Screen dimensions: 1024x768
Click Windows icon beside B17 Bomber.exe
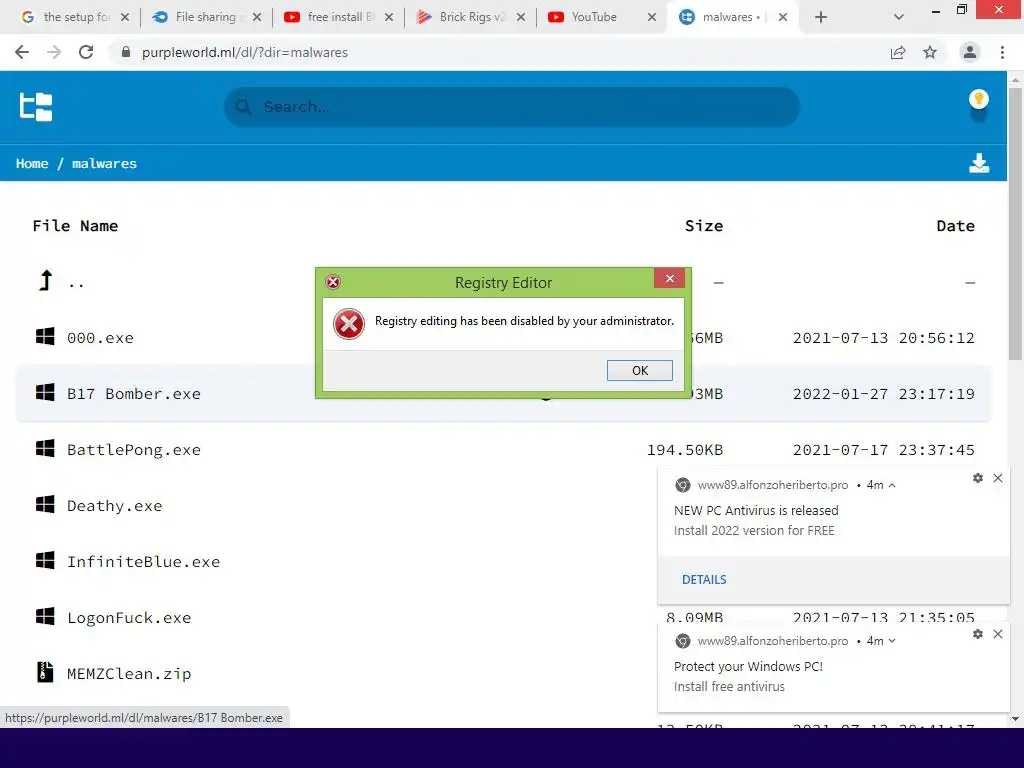[x=45, y=392]
